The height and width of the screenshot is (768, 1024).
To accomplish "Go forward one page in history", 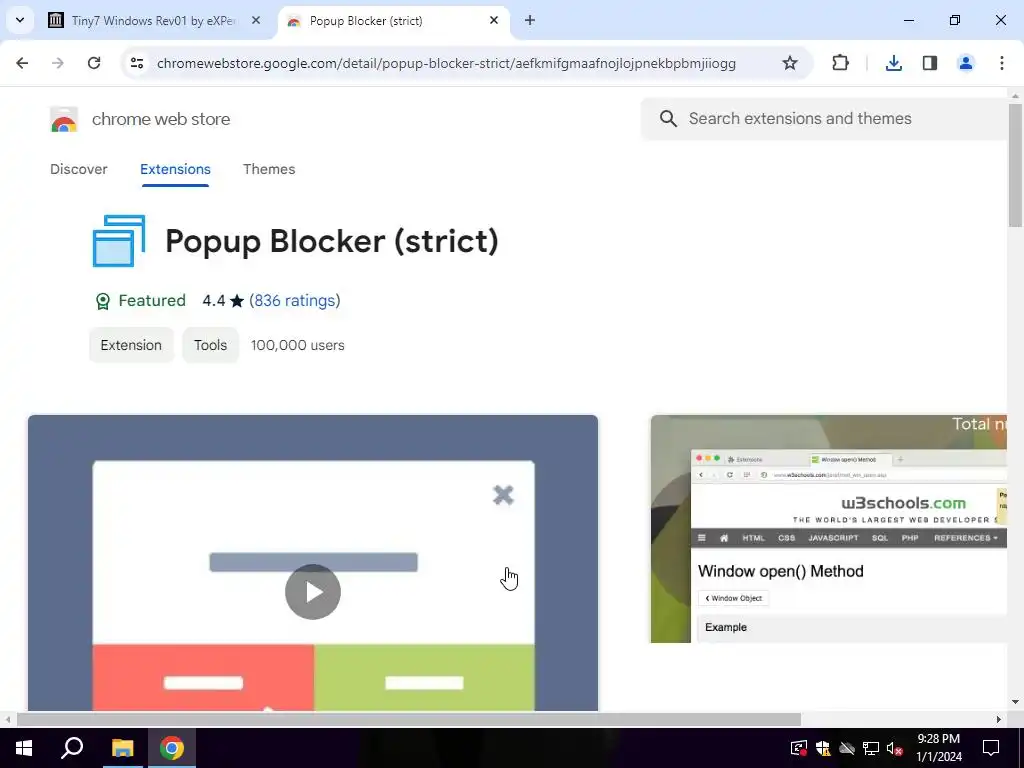I will [58, 63].
